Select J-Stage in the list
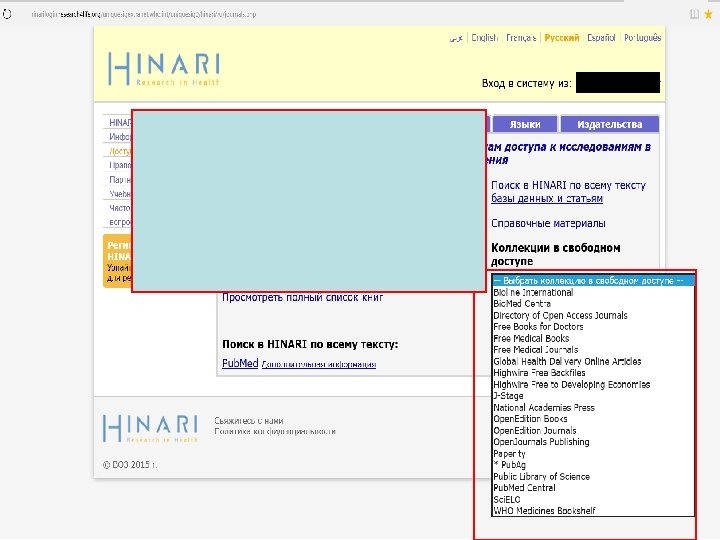The image size is (720, 540). (x=593, y=396)
